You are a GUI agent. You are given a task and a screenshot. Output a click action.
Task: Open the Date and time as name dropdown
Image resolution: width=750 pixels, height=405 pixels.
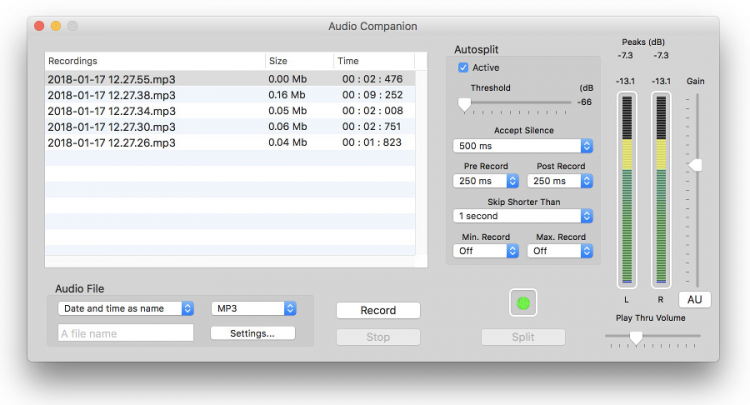click(125, 309)
